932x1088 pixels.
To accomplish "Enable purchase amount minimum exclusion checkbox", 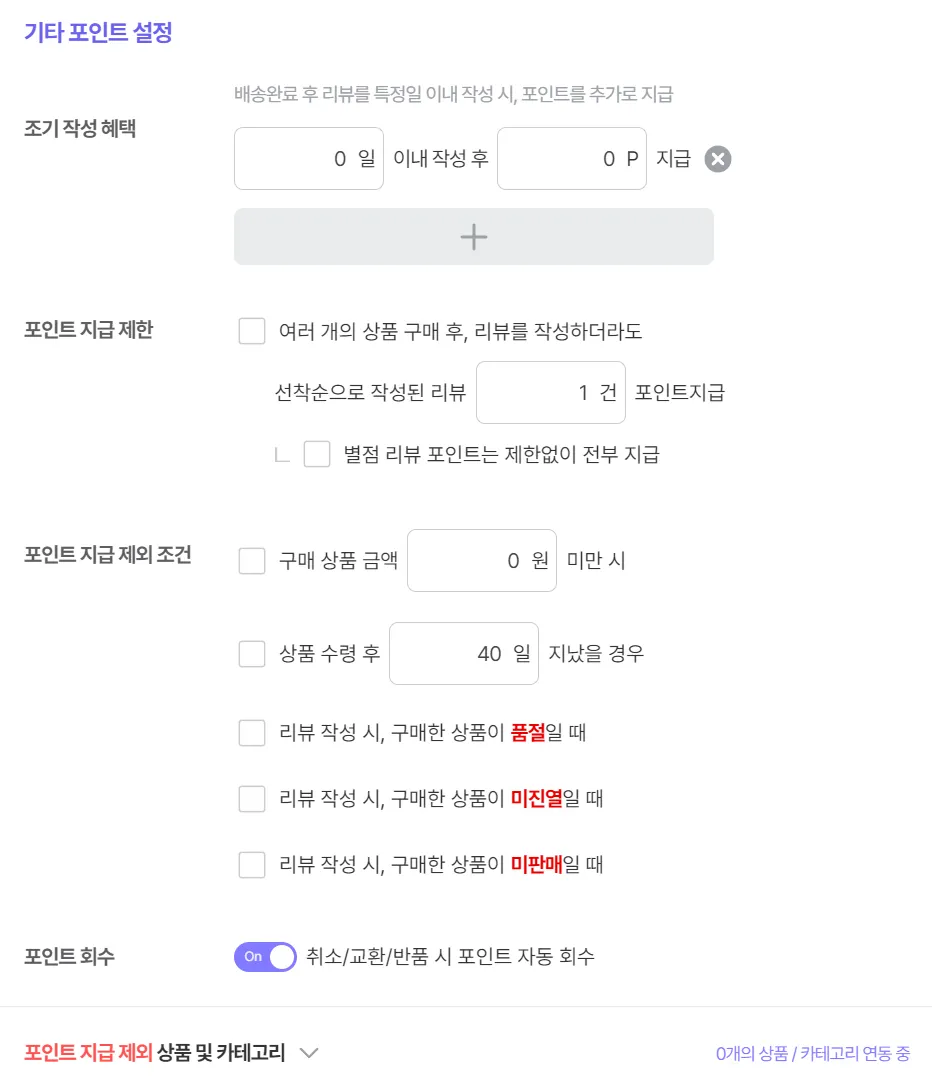I will (x=252, y=561).
